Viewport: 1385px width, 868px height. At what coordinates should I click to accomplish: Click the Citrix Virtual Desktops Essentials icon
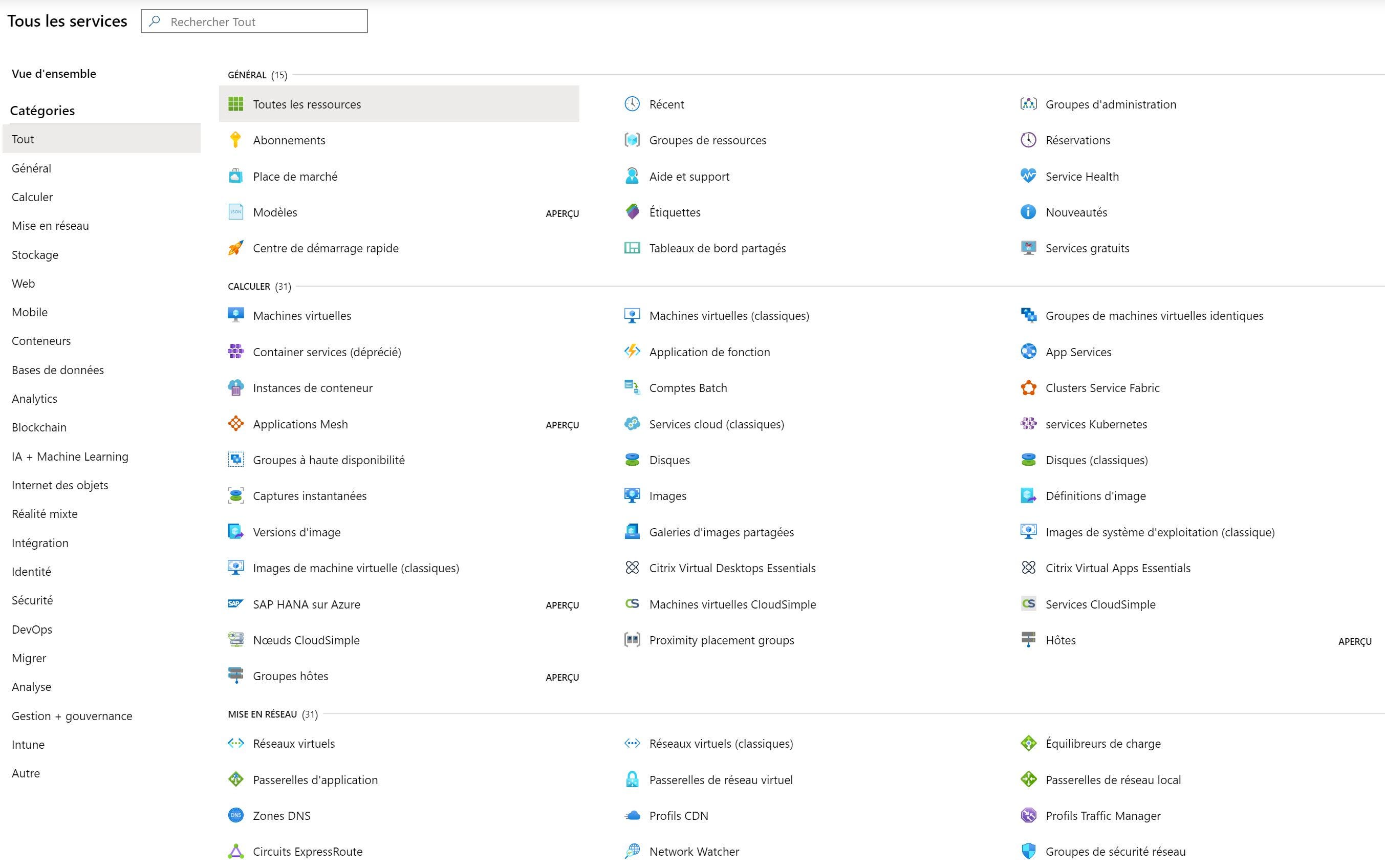tap(632, 568)
